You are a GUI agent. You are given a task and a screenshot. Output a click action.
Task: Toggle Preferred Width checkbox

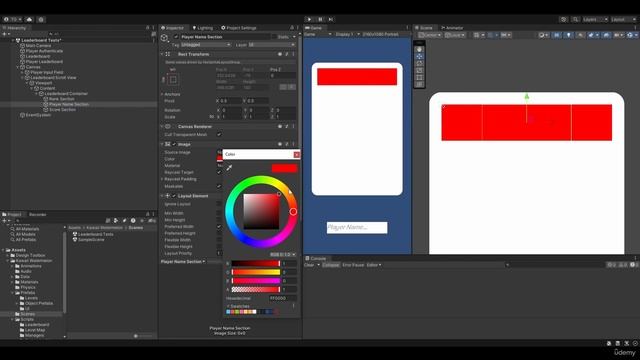coord(219,227)
